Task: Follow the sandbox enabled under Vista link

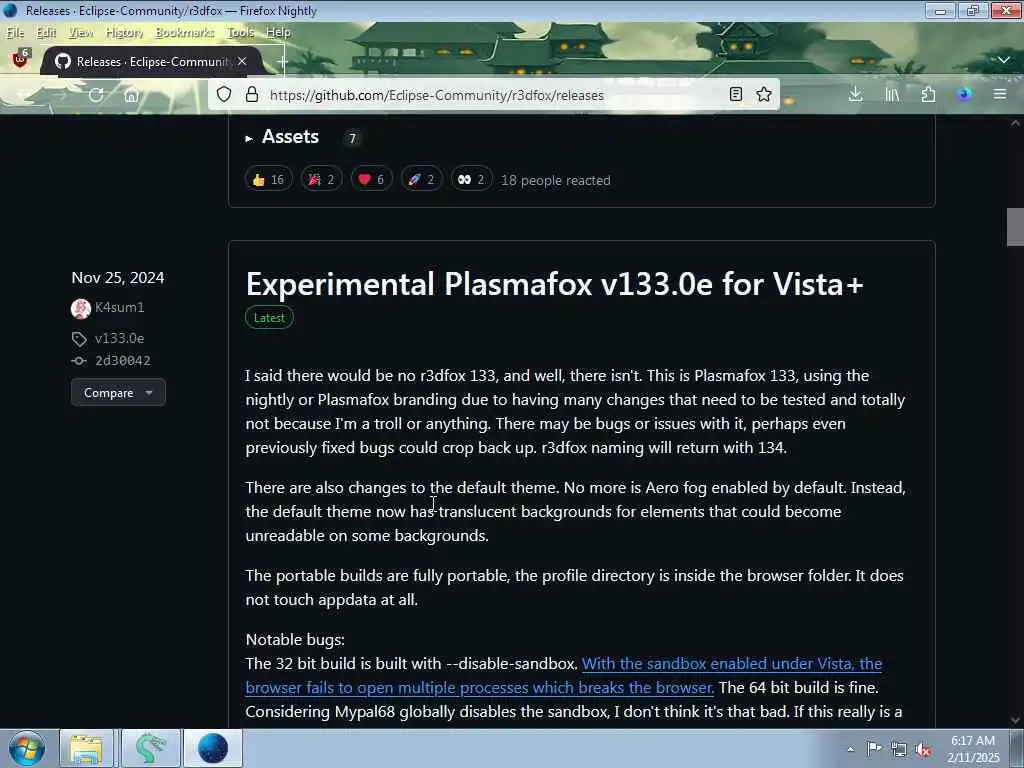Action: click(564, 675)
